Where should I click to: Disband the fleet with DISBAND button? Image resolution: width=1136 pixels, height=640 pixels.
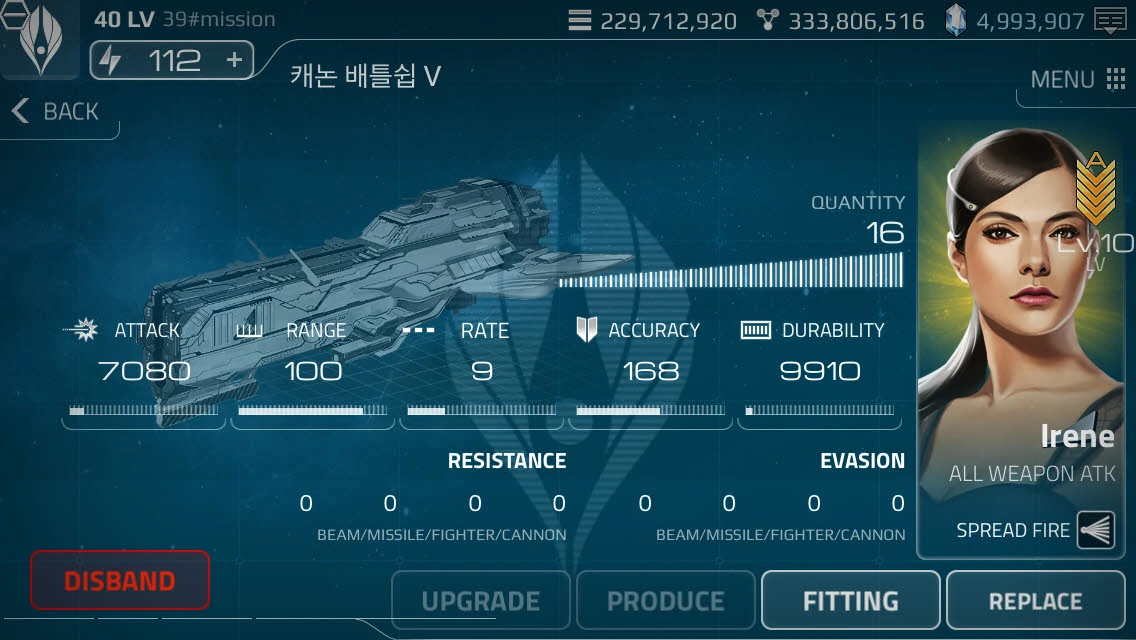click(120, 580)
